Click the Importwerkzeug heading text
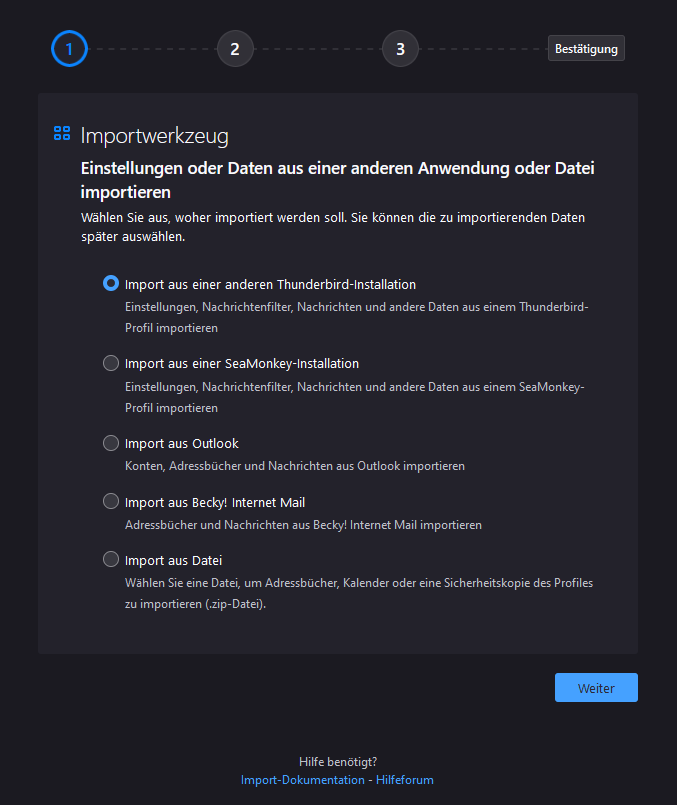The height and width of the screenshot is (805, 677). click(155, 135)
